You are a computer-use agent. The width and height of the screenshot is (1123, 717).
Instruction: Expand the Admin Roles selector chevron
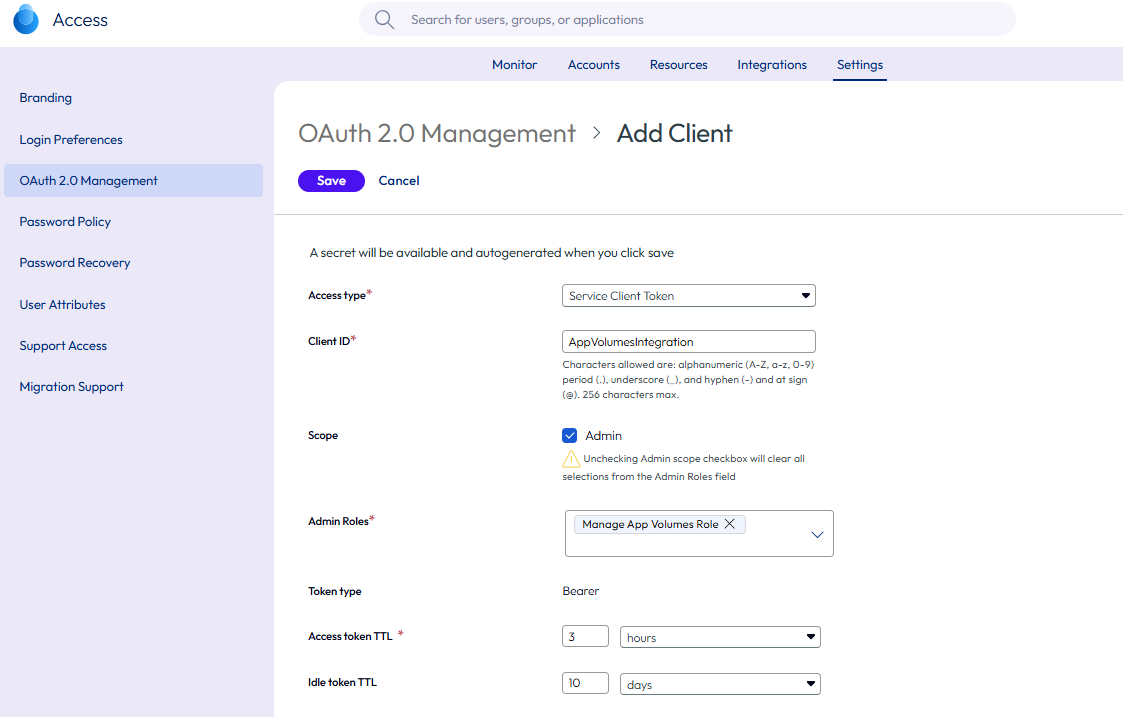tap(817, 534)
